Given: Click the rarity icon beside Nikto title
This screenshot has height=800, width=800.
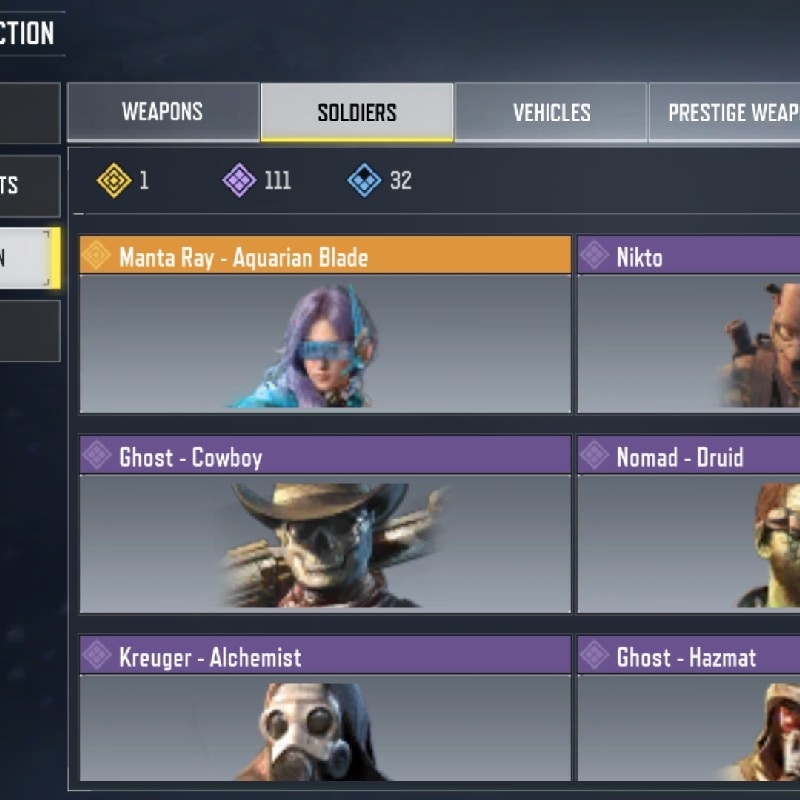Looking at the screenshot, I should [594, 255].
